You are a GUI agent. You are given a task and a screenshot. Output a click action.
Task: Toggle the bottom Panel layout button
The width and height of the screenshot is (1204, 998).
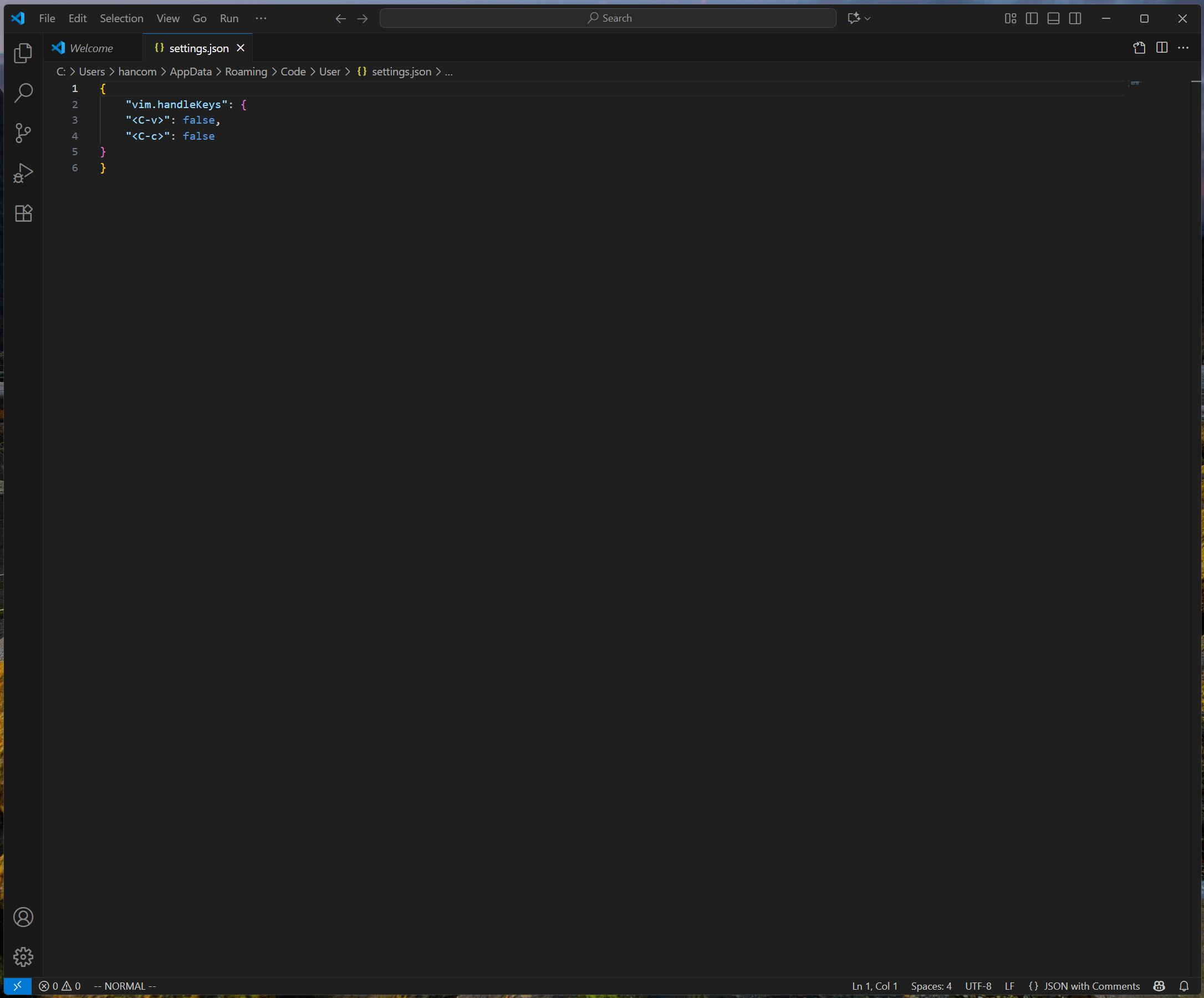click(x=1053, y=18)
